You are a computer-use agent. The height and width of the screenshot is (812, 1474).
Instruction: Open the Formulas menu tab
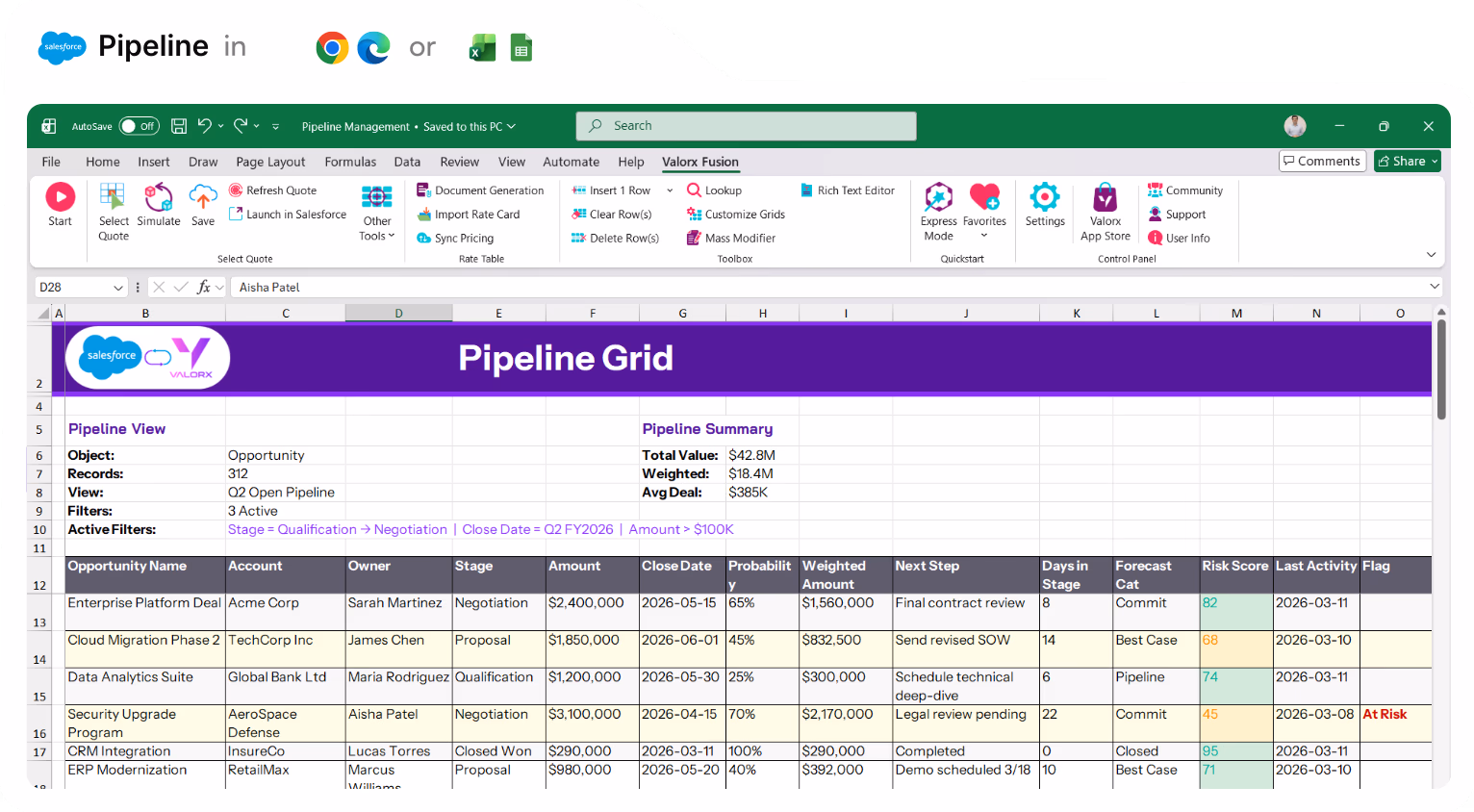click(x=350, y=162)
